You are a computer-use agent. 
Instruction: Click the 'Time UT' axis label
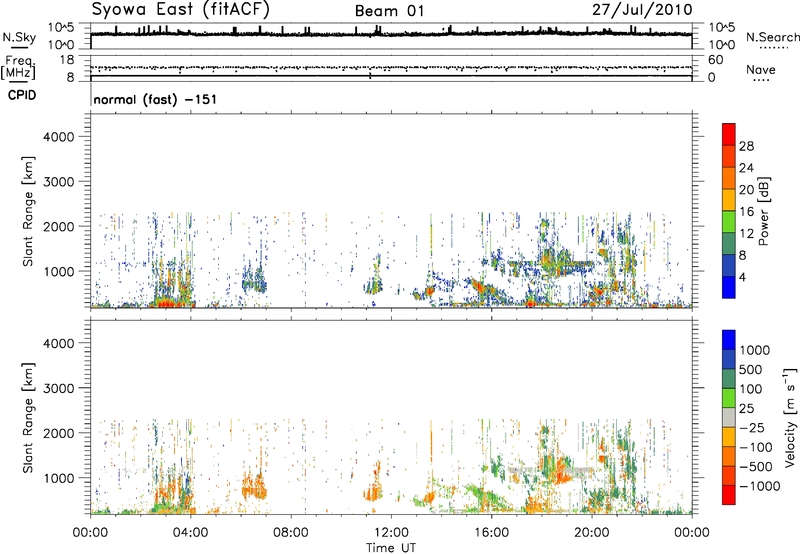coord(391,548)
